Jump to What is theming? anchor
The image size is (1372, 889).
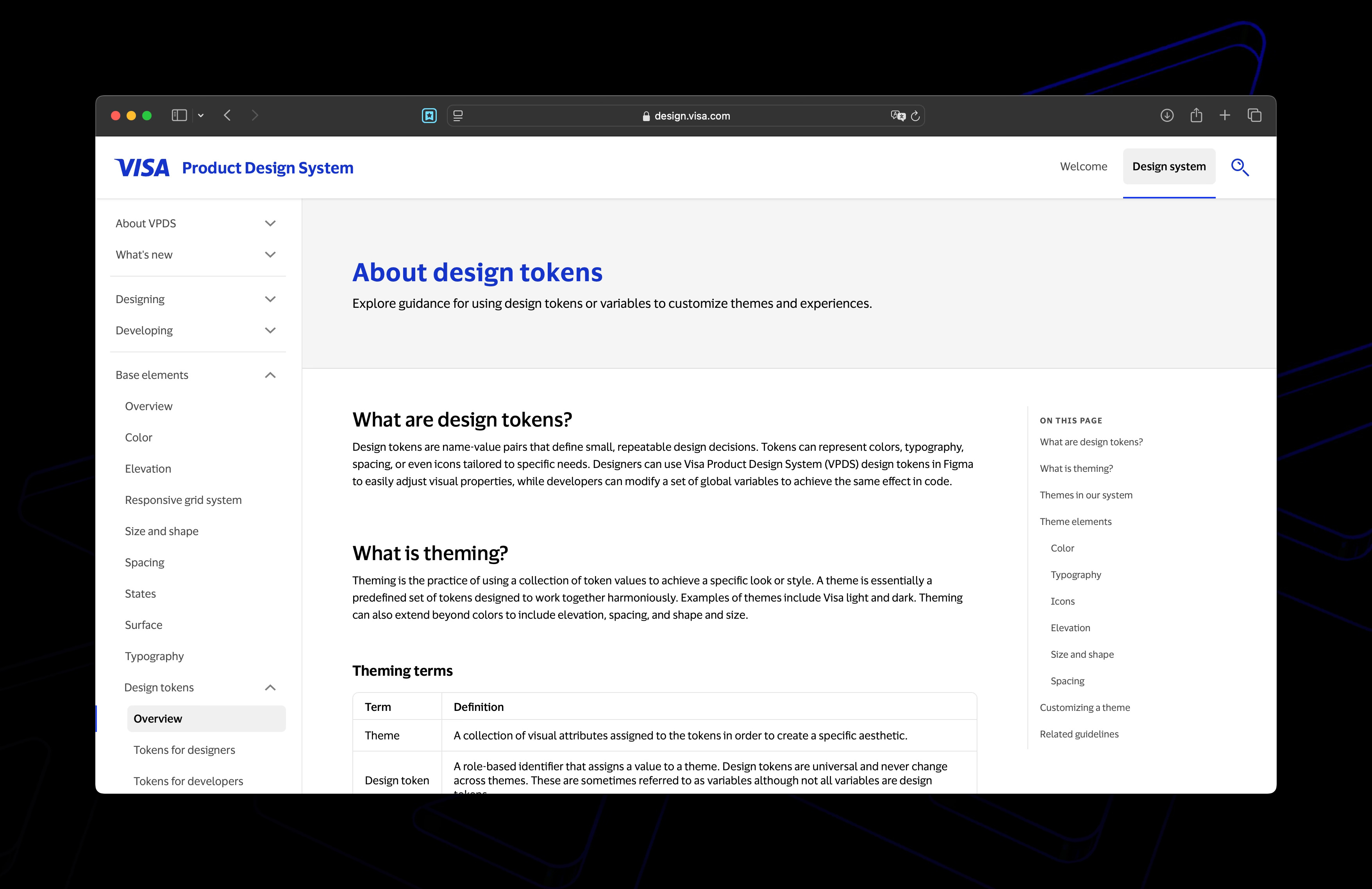coord(1076,468)
